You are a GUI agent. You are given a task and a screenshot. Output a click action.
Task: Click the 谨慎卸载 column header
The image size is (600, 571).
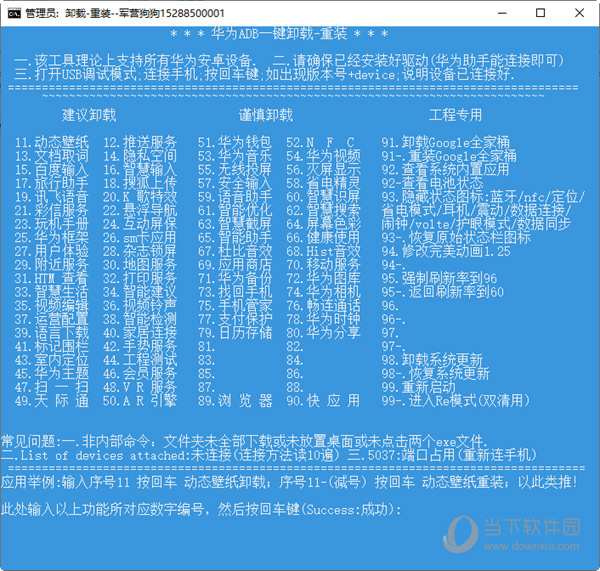(266, 115)
